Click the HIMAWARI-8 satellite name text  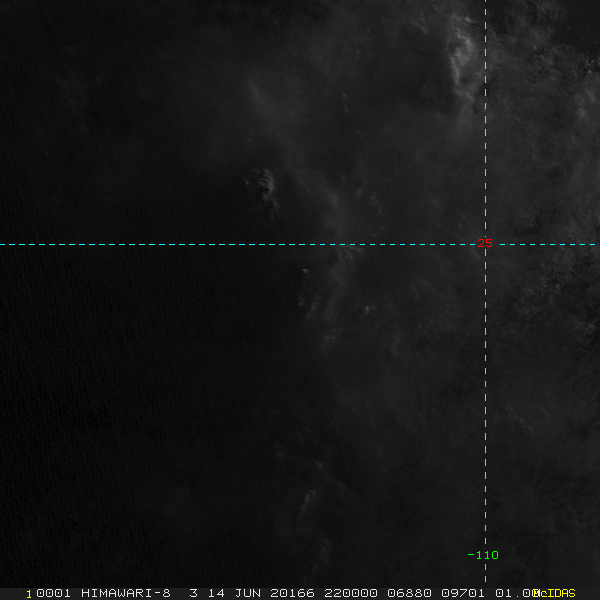pyautogui.click(x=126, y=593)
